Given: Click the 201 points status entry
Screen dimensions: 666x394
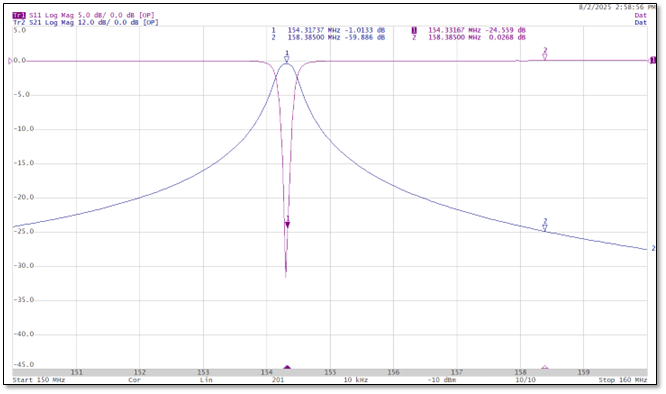Looking at the screenshot, I should click(x=278, y=380).
